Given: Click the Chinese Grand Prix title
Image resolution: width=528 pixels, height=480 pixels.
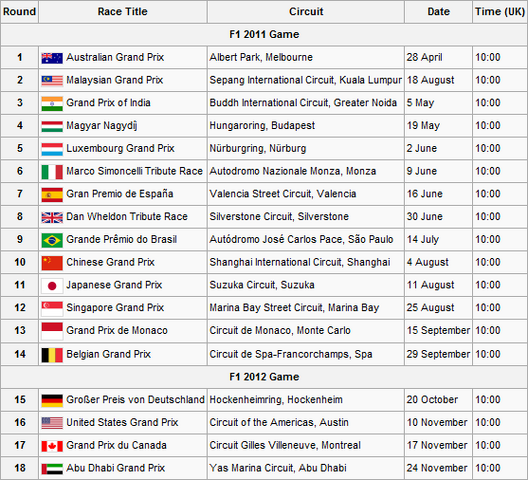Looking at the screenshot, I should pos(110,262).
